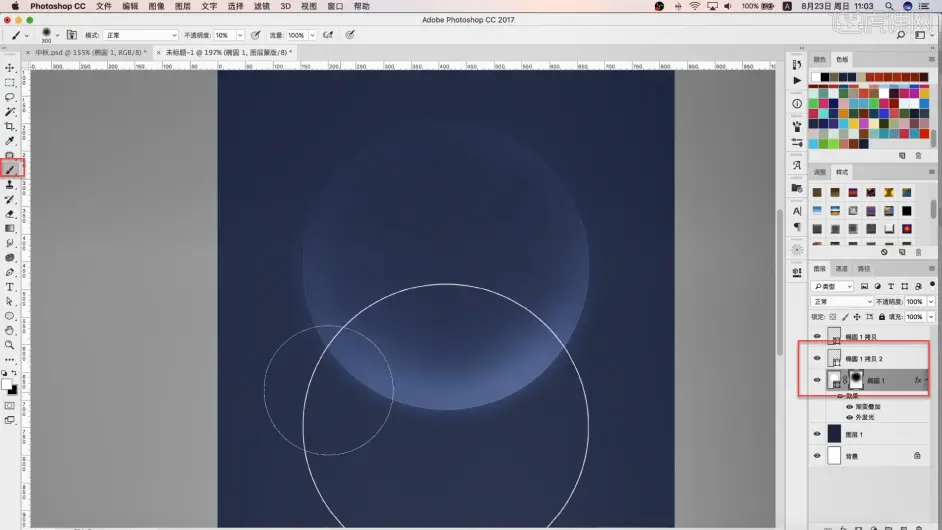Open the tool preset picker arrow
This screenshot has height=530, width=942.
click(26, 35)
